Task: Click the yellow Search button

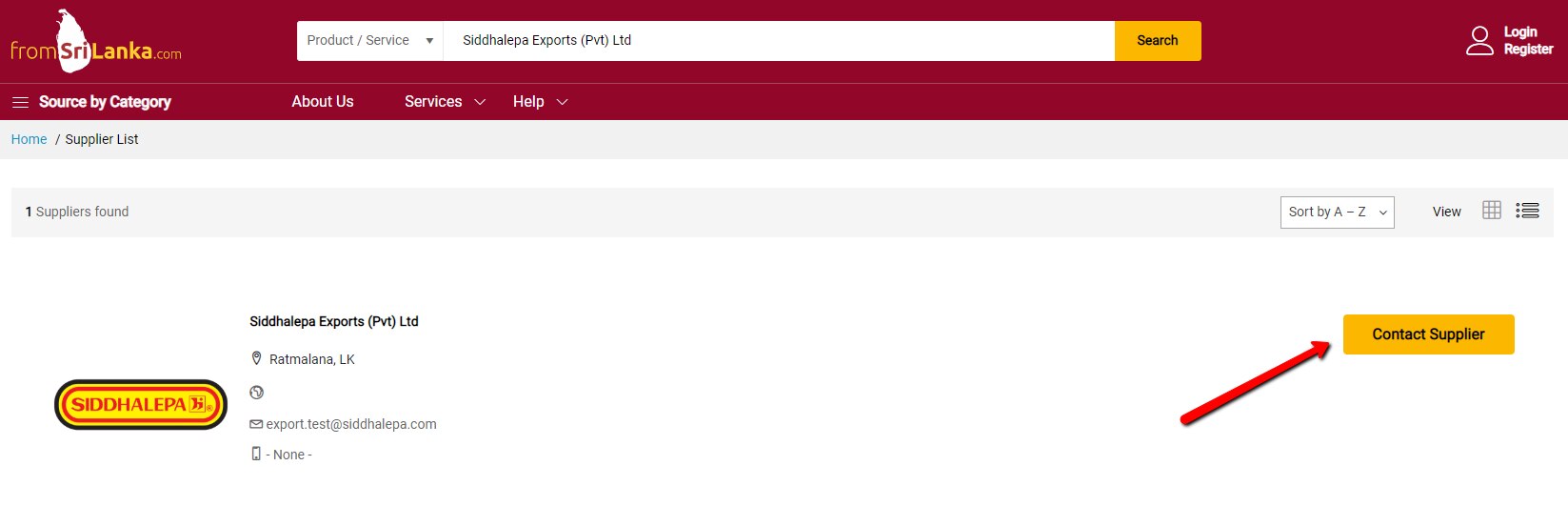Action: click(x=1158, y=41)
